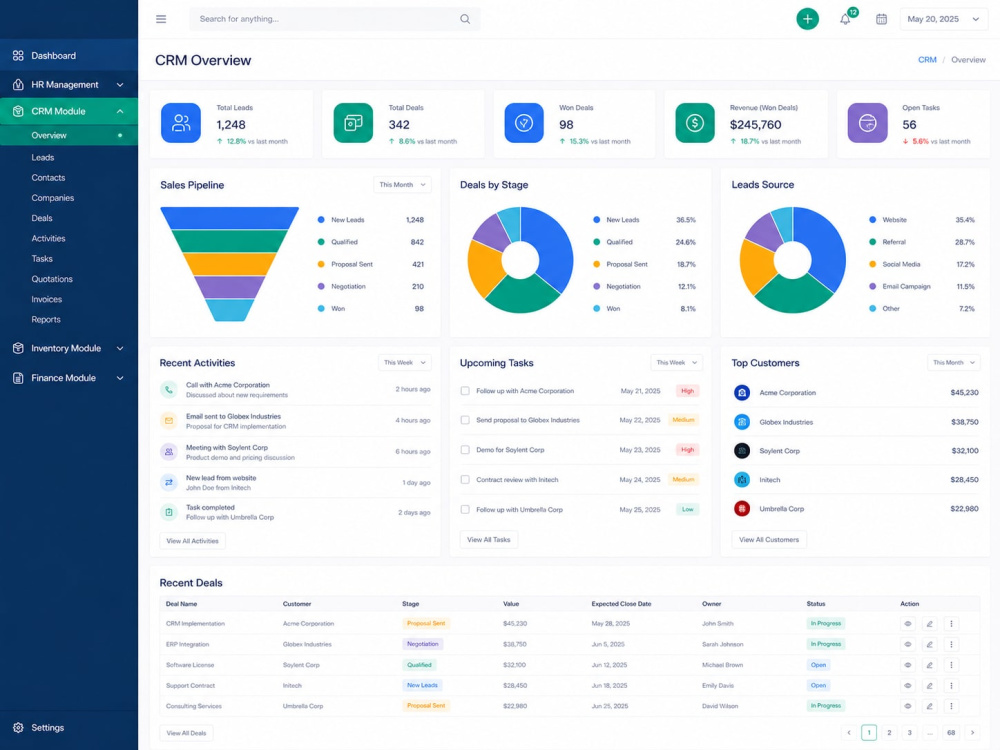1000x750 pixels.
Task: Open more options for Consulting Services deal
Action: pyautogui.click(x=952, y=706)
